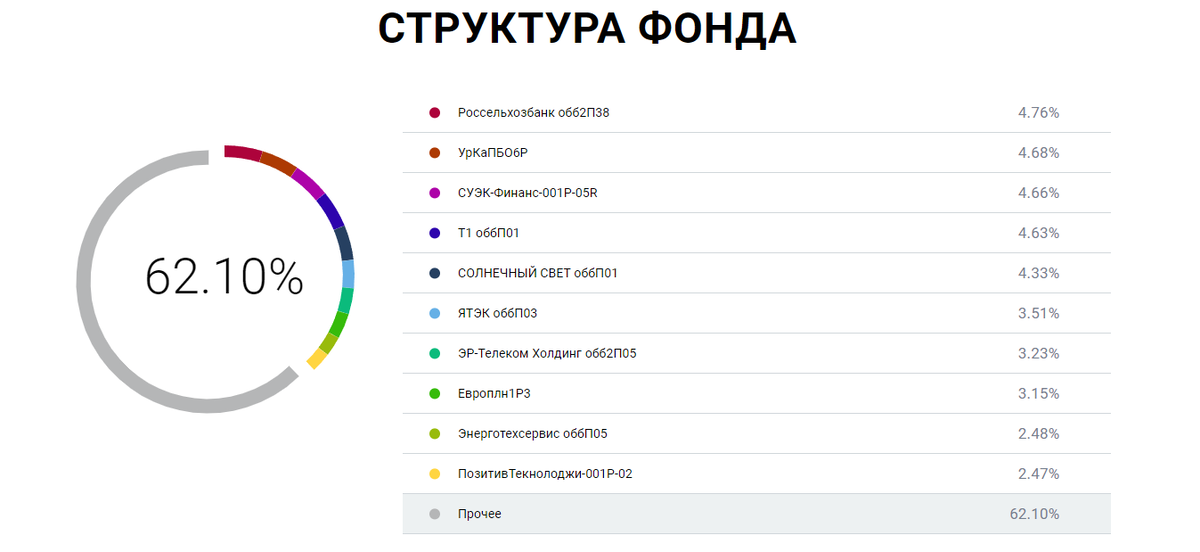Image resolution: width=1200 pixels, height=552 pixels.
Task: Select the Россельхозбанк об62П38 row label
Action: (533, 113)
